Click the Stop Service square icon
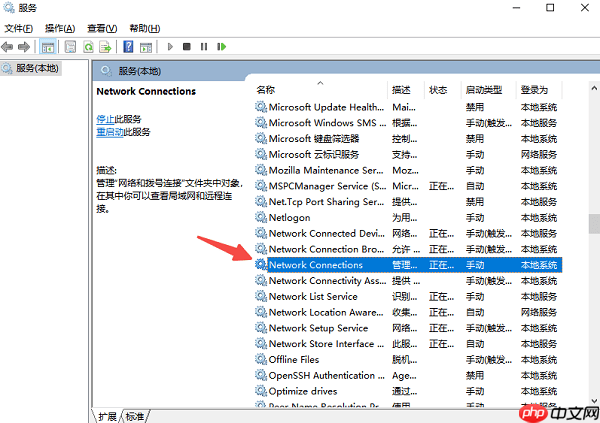The height and width of the screenshot is (423, 600). click(x=187, y=47)
